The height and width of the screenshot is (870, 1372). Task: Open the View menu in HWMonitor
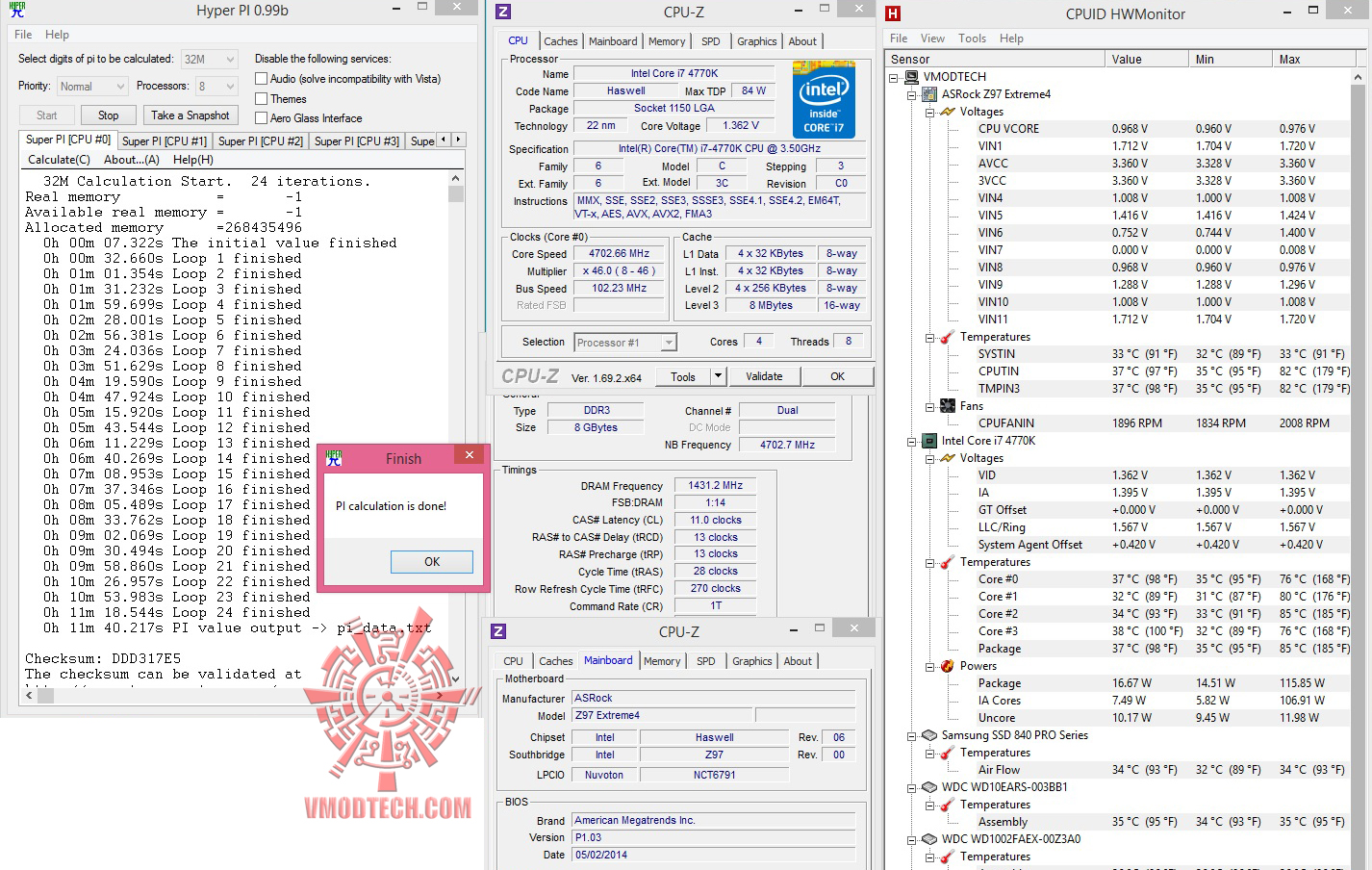(x=932, y=38)
